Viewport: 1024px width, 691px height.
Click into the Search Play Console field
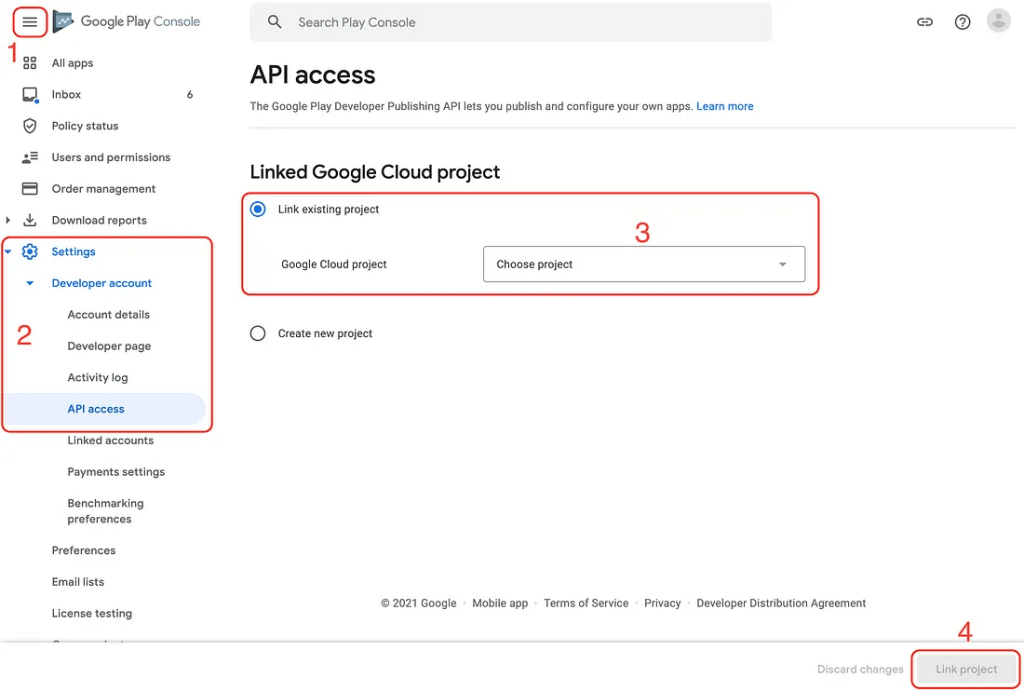point(510,22)
